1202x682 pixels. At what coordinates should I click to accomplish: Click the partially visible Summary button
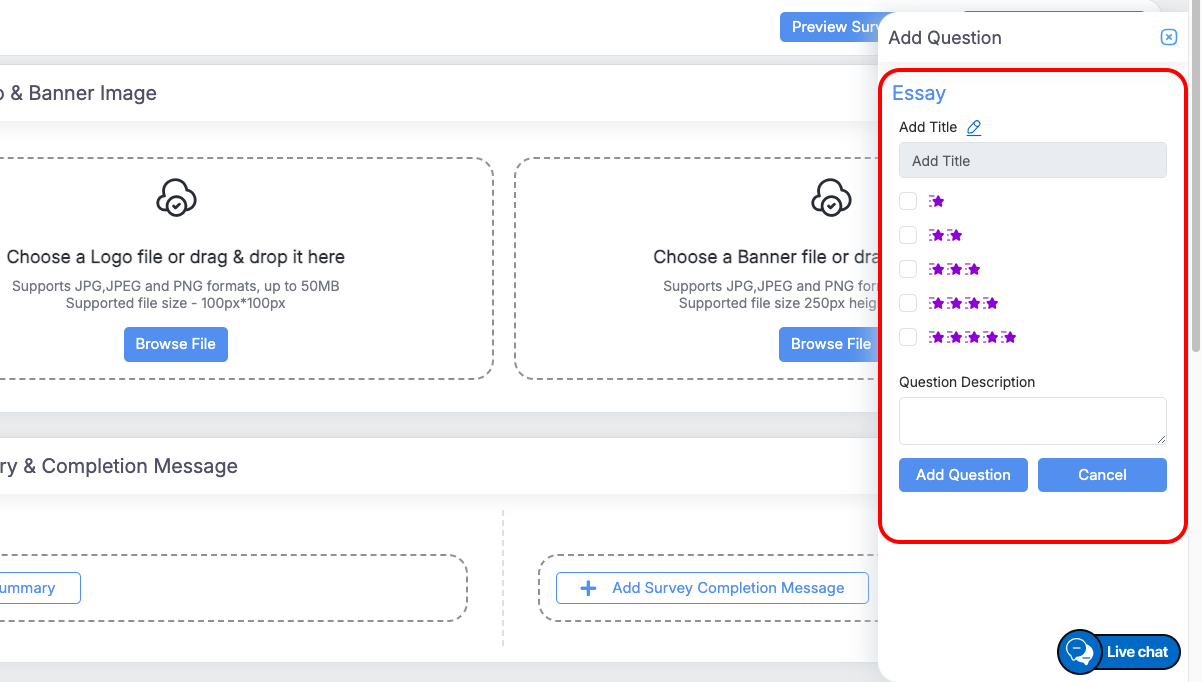point(35,588)
